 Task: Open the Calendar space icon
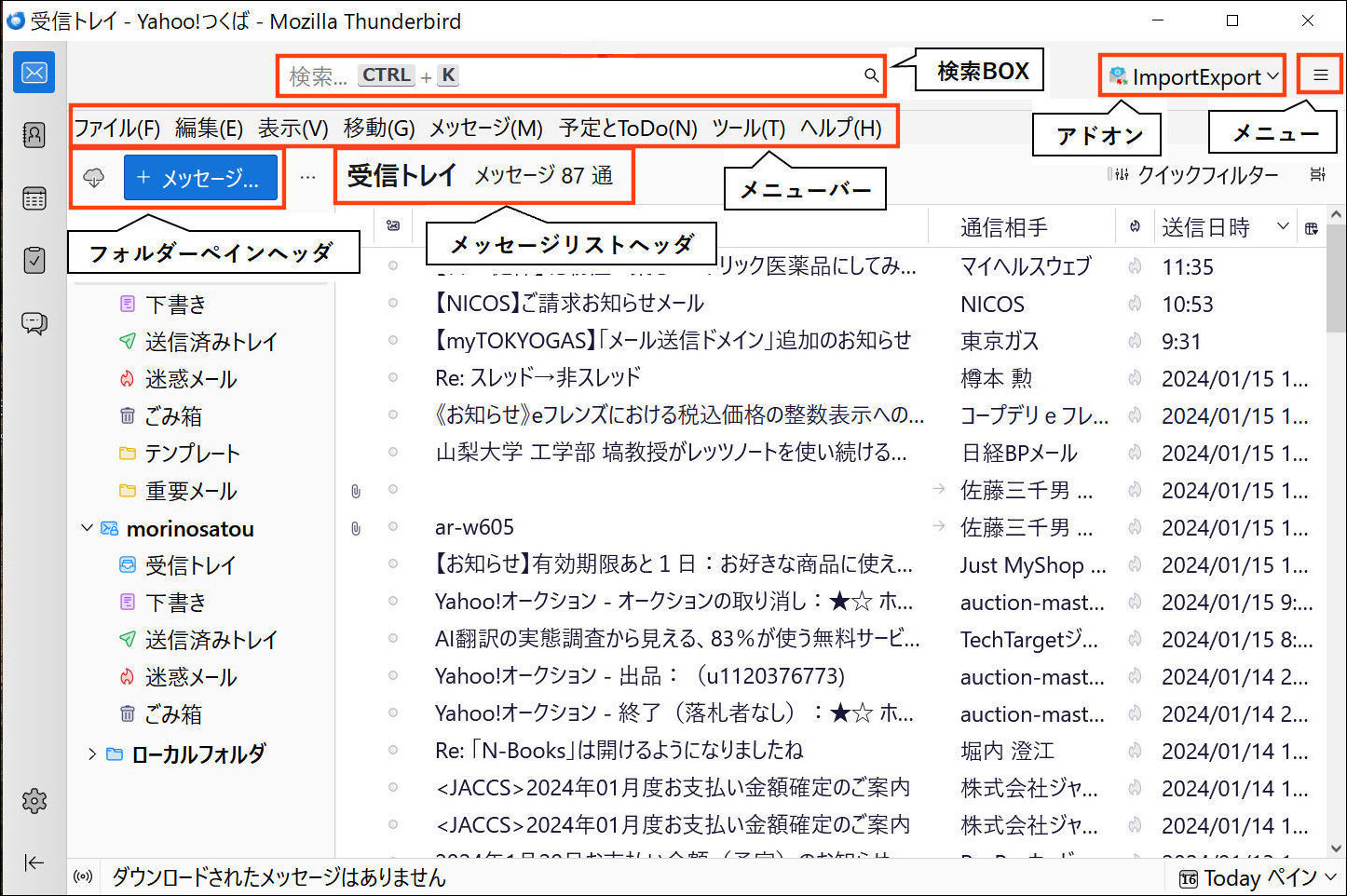(34, 198)
